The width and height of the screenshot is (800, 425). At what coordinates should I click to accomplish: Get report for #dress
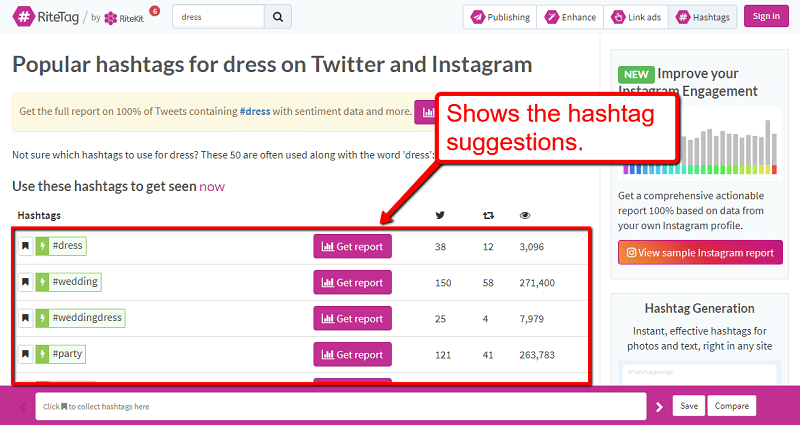pos(353,246)
